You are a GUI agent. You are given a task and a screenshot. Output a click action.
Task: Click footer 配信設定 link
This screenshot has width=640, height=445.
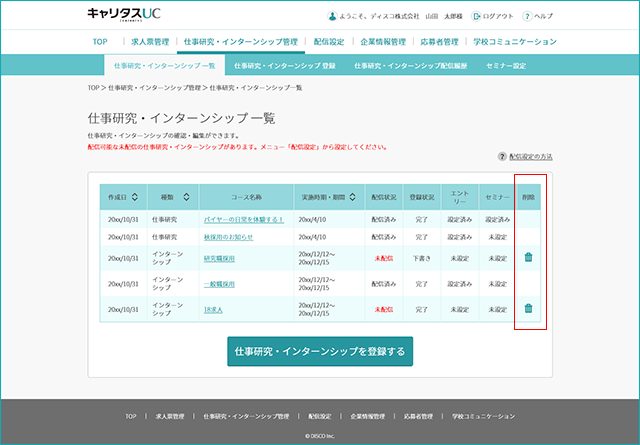[320, 416]
